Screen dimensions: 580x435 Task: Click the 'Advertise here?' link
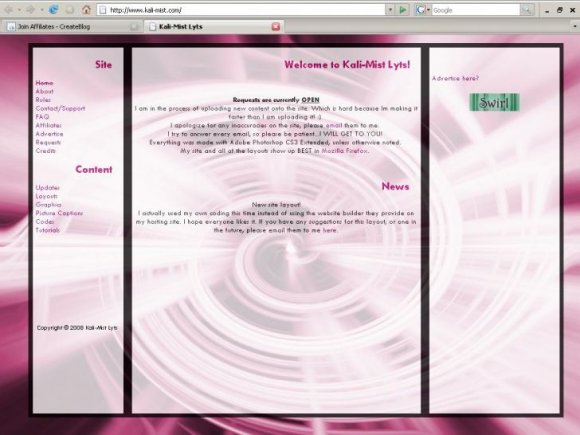[x=455, y=78]
